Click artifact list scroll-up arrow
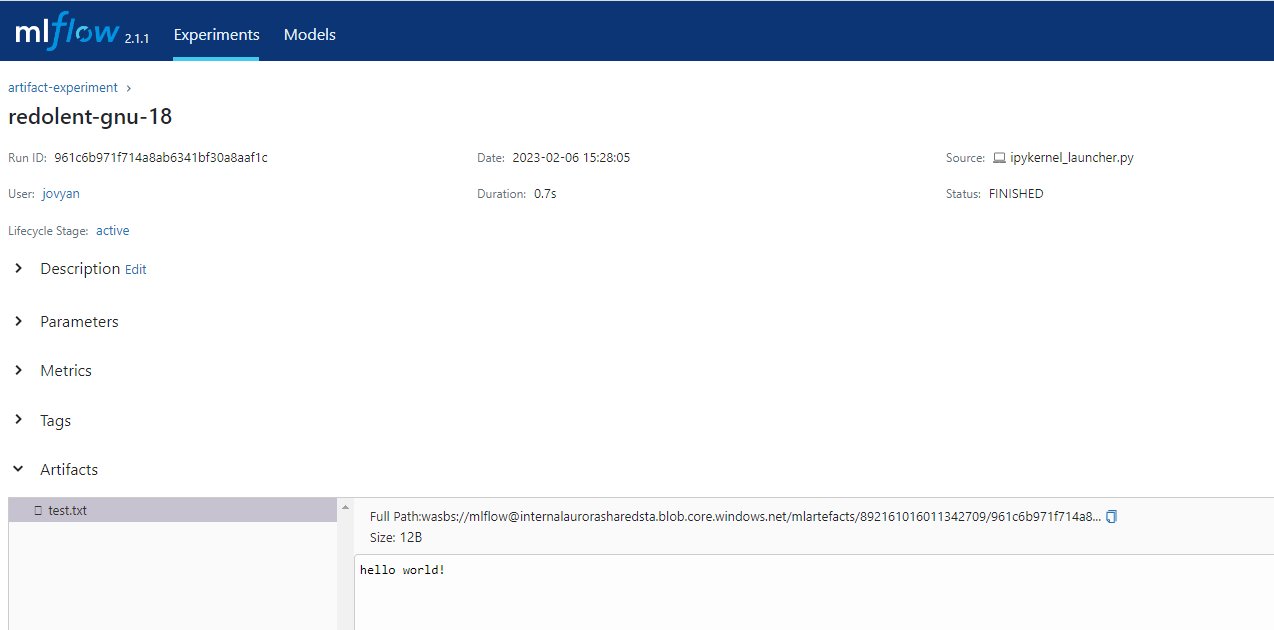 tap(346, 509)
